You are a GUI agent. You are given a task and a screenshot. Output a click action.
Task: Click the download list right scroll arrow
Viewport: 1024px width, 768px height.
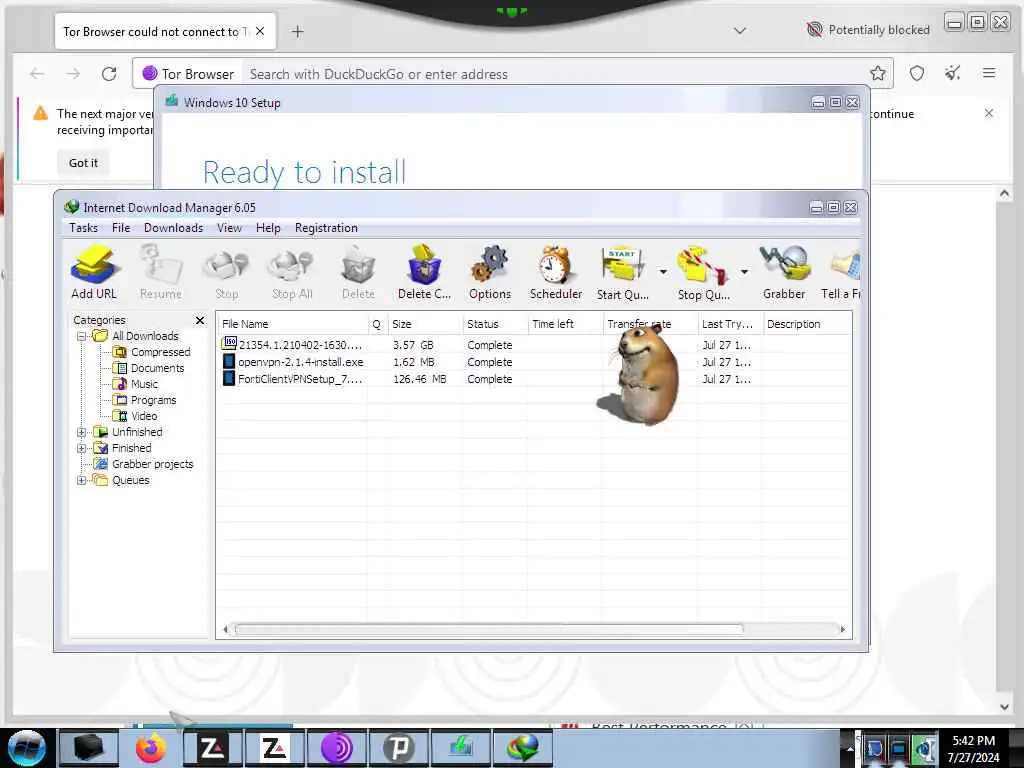point(842,630)
